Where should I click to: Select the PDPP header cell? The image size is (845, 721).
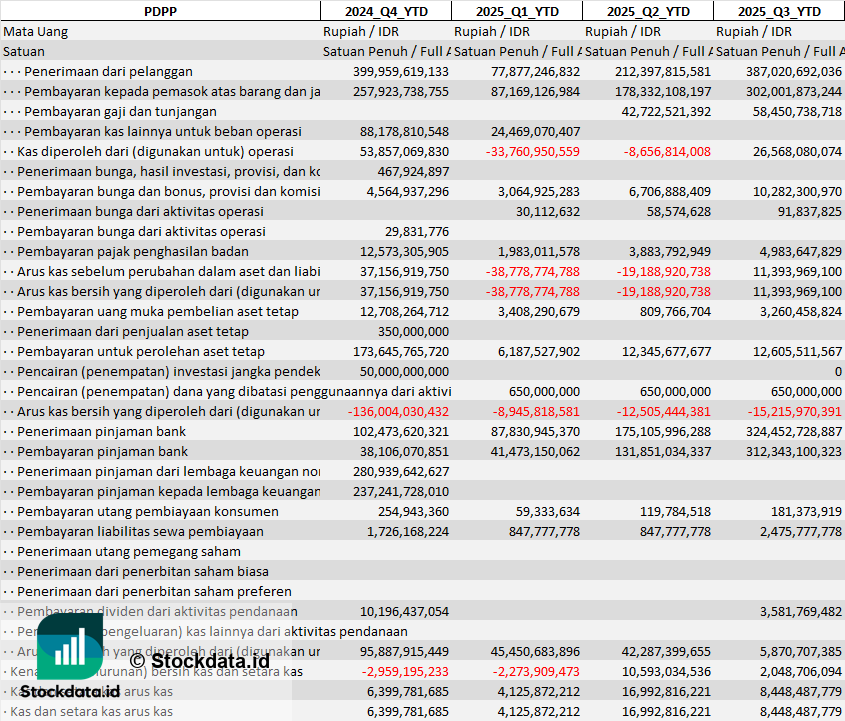pos(160,11)
